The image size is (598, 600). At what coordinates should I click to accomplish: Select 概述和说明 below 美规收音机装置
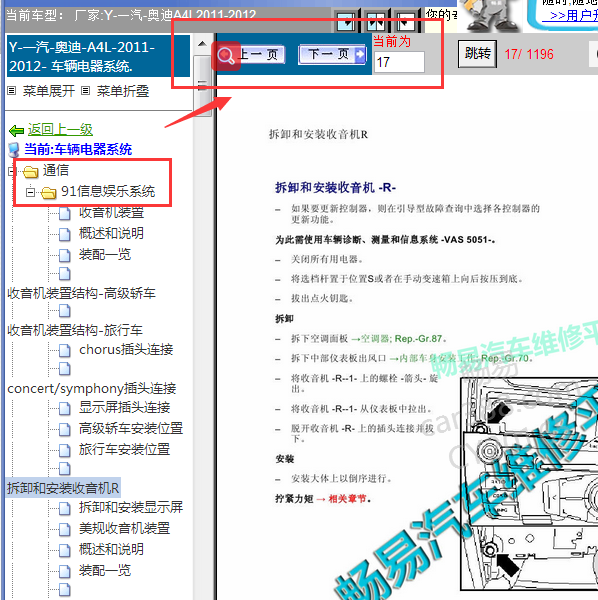(x=111, y=549)
